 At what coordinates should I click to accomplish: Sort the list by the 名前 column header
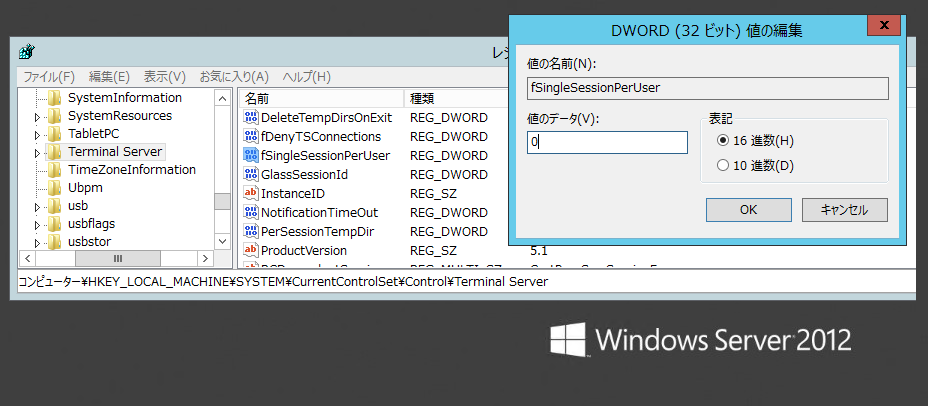click(323, 98)
